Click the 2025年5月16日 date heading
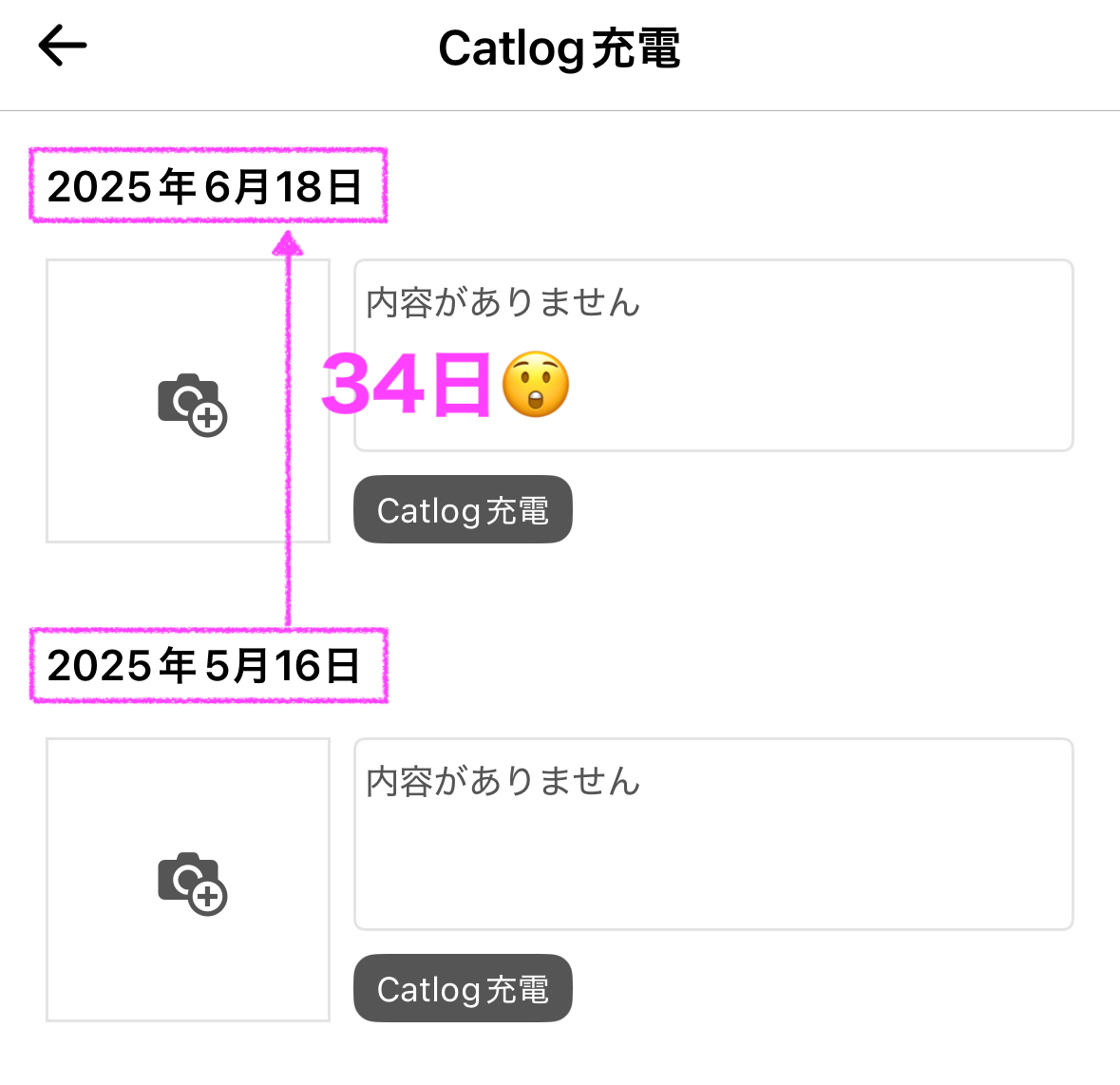Viewport: 1120px width, 1085px height. (x=204, y=666)
